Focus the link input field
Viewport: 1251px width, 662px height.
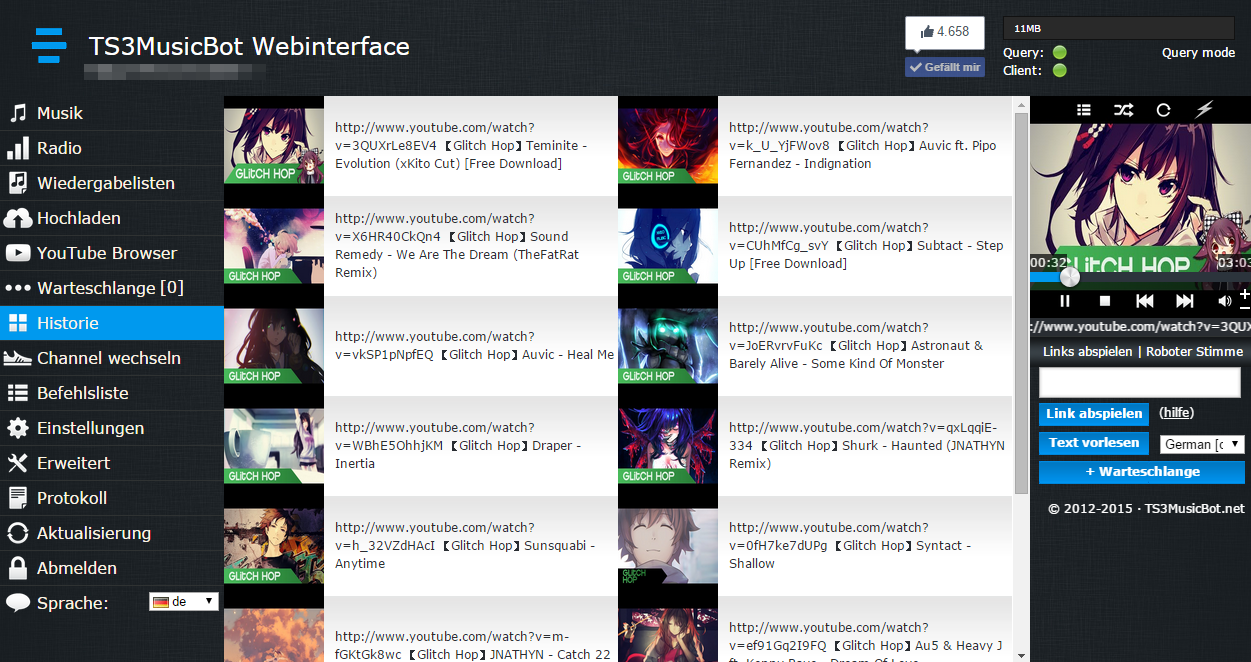pos(1140,382)
